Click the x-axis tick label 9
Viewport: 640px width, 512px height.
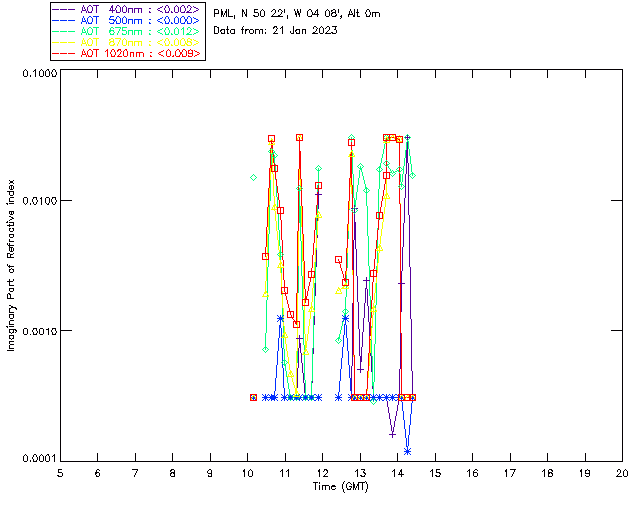210,473
